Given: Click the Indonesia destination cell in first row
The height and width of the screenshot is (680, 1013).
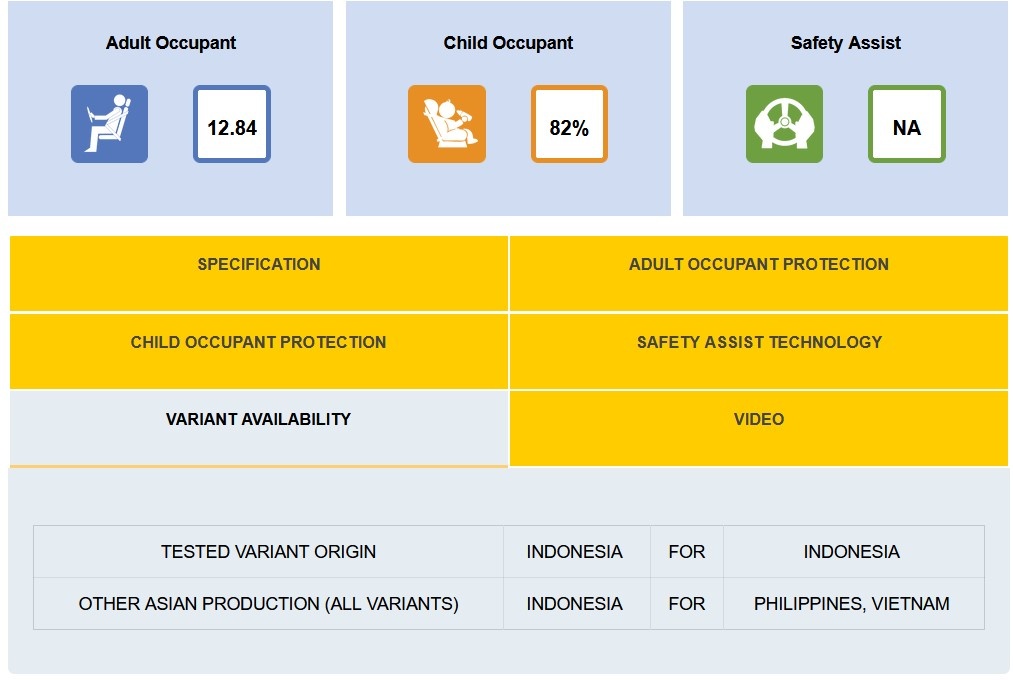Looking at the screenshot, I should coord(852,552).
